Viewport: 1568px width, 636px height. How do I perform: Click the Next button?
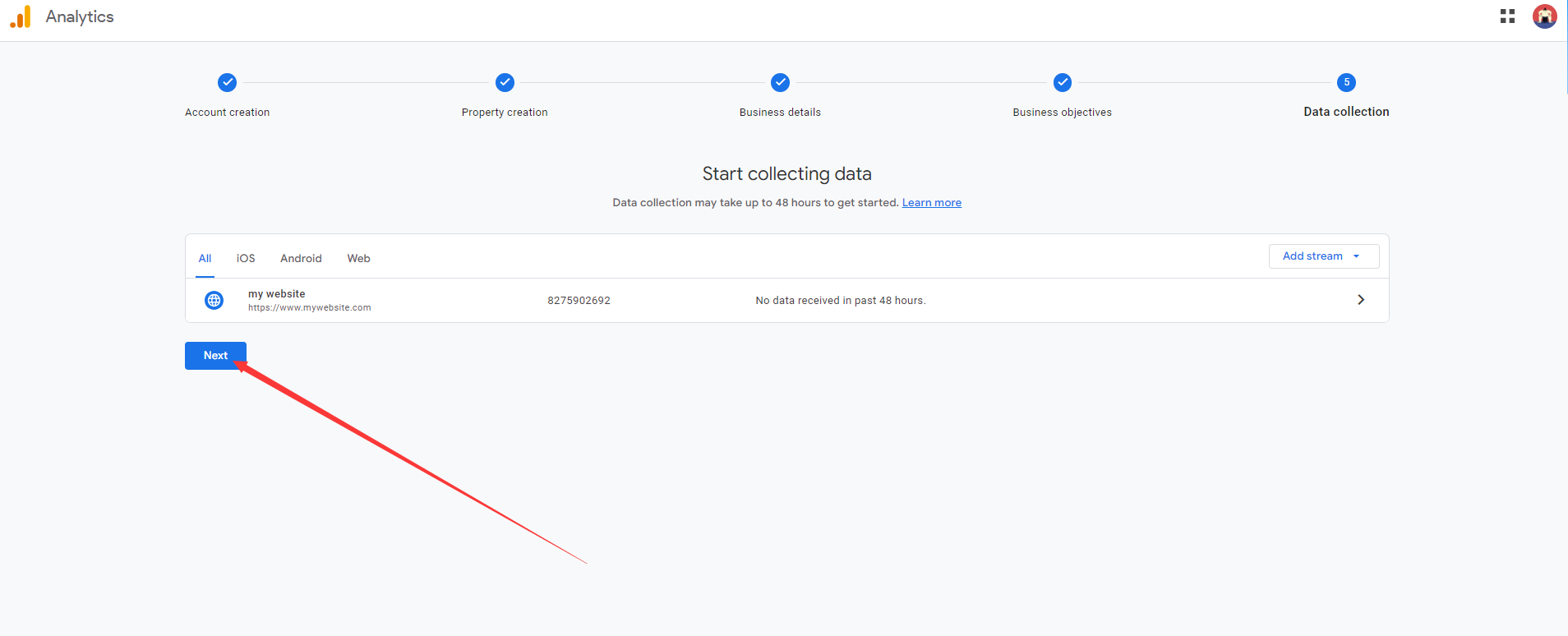[215, 356]
